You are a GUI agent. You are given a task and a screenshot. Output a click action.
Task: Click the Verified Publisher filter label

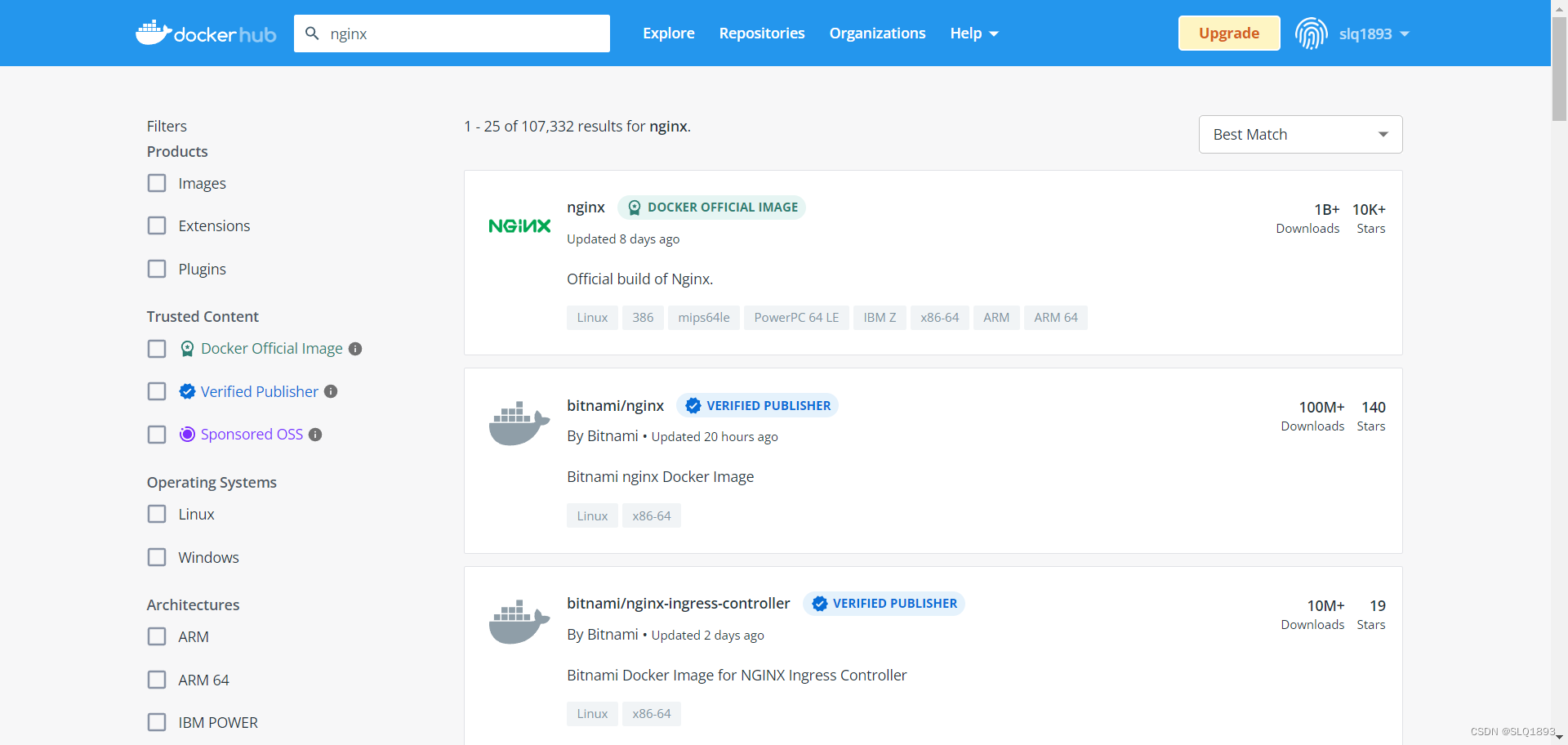(x=260, y=391)
